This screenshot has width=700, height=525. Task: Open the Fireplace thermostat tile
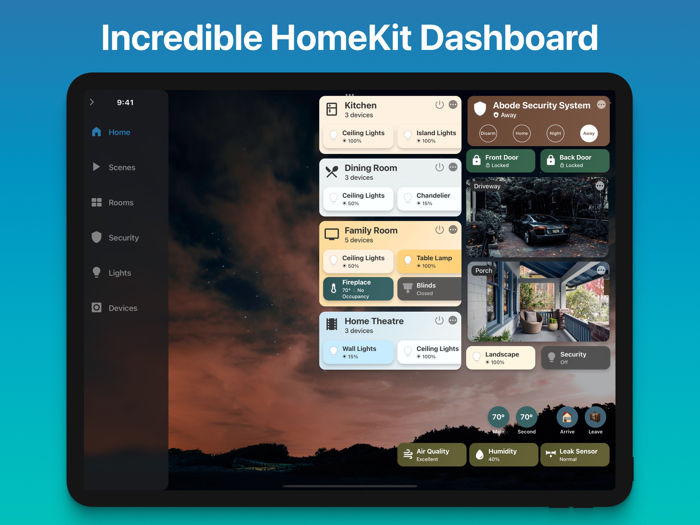click(x=358, y=288)
